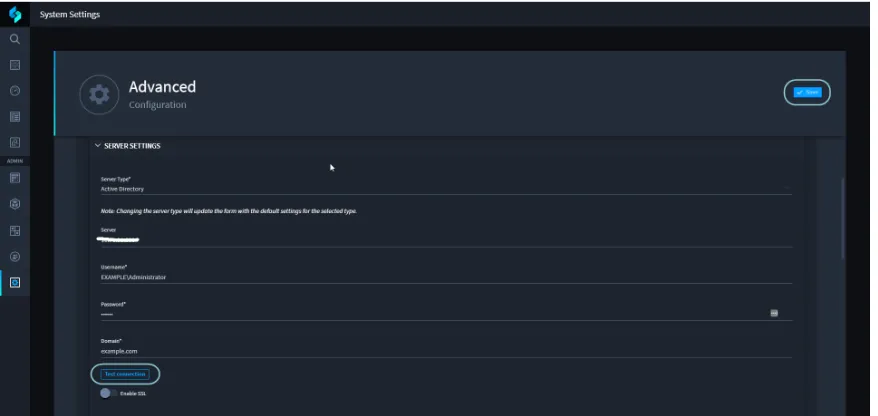Click the Advanced heading text
This screenshot has height=416, width=878.
pyautogui.click(x=162, y=87)
